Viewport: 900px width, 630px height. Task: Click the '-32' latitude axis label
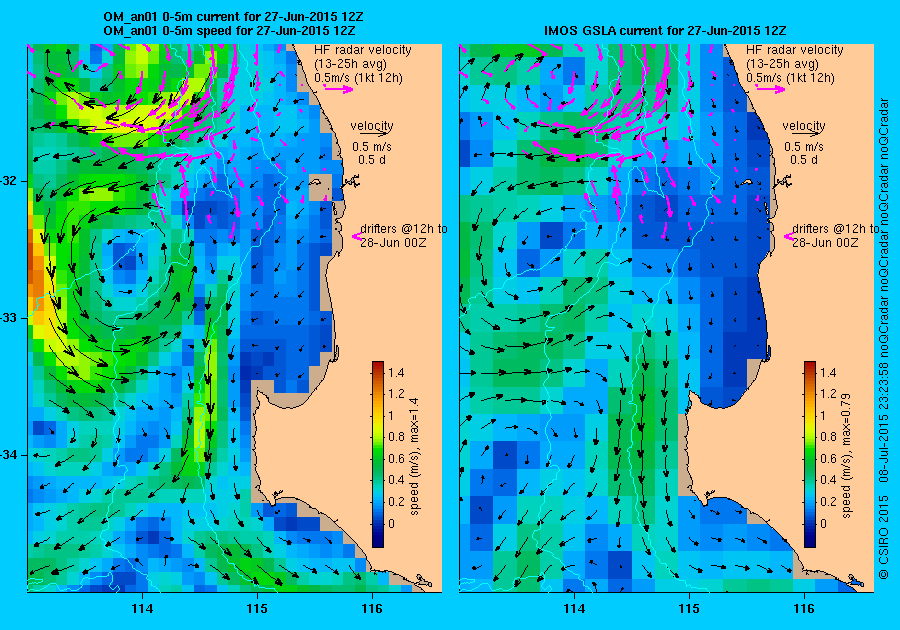tap(9, 181)
